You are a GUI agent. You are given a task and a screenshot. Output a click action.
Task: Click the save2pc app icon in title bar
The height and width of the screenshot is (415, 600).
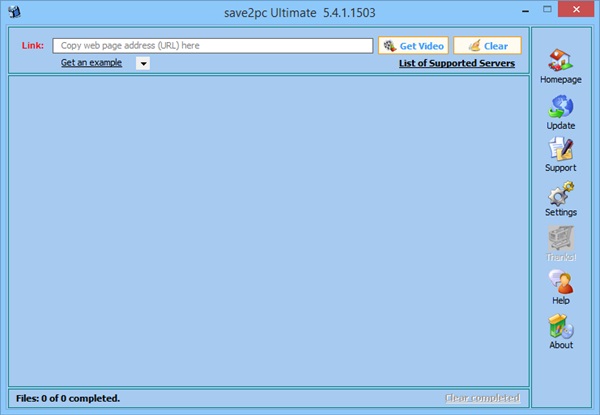[15, 12]
